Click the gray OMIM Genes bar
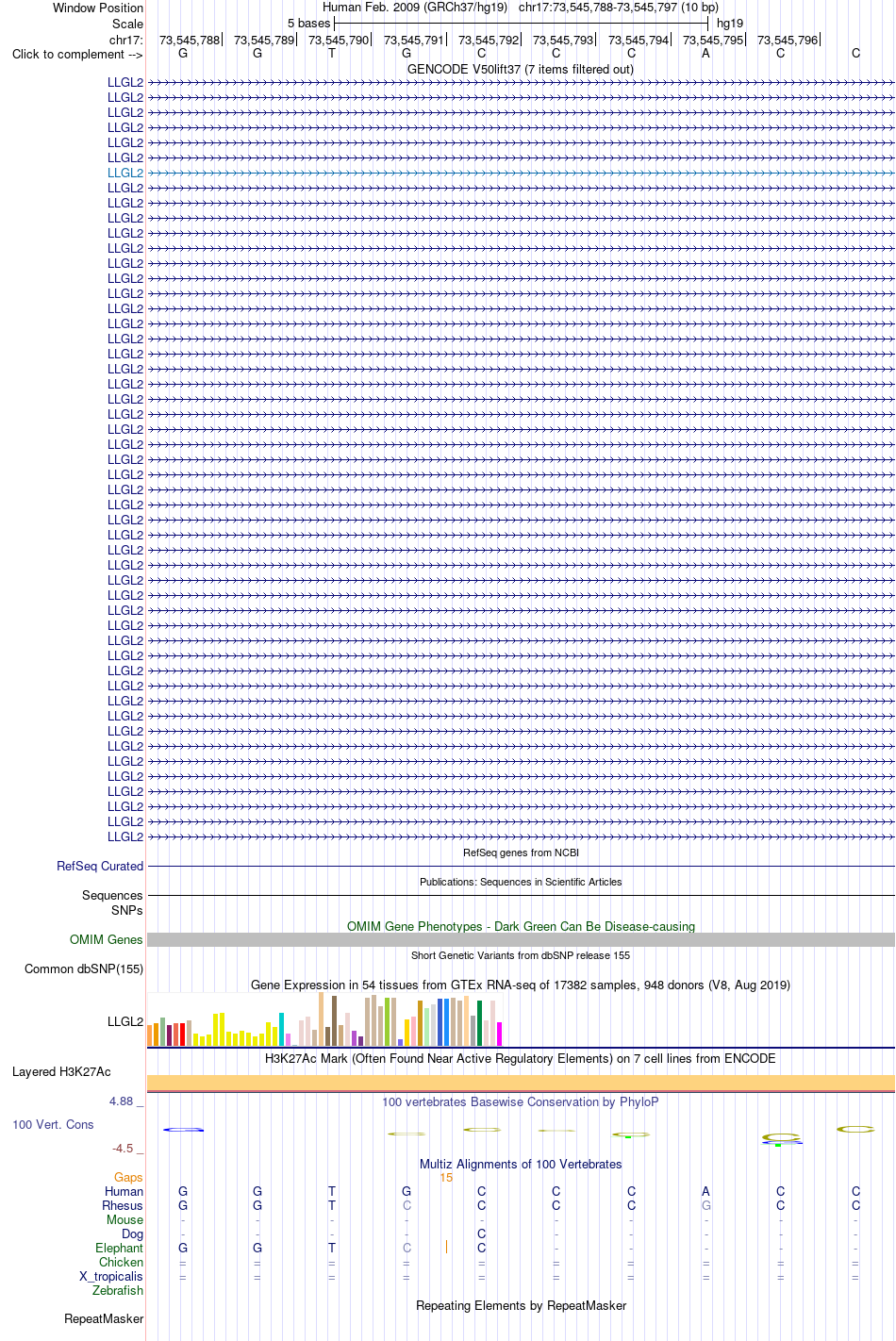This screenshot has height=1341, width=896. (x=521, y=939)
